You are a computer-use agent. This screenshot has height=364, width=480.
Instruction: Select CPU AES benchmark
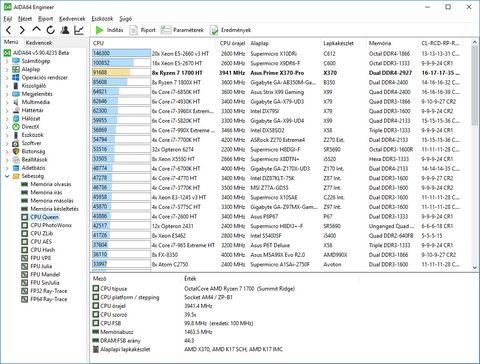click(41, 241)
